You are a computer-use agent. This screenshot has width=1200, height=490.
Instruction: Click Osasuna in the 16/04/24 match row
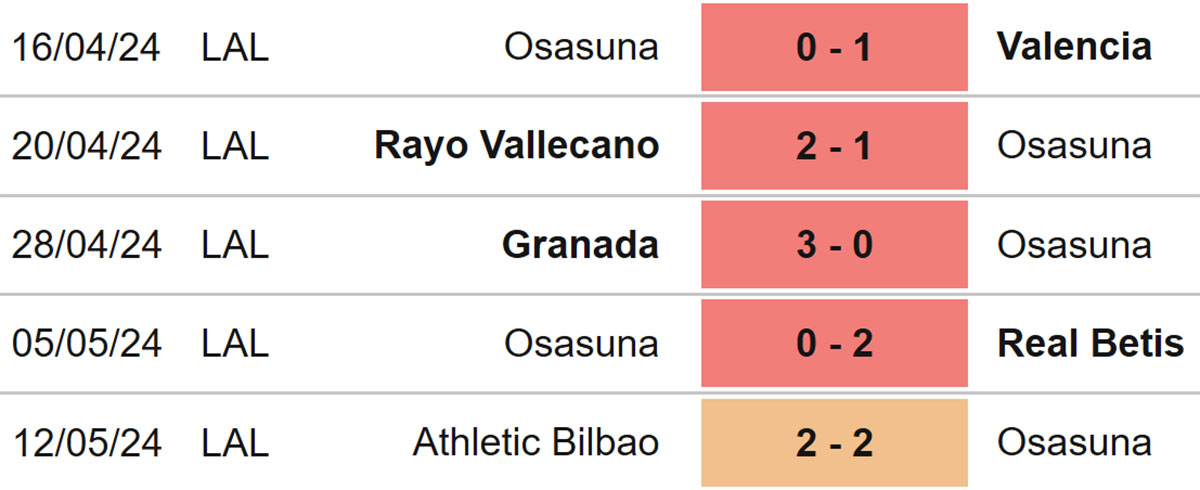(x=581, y=47)
